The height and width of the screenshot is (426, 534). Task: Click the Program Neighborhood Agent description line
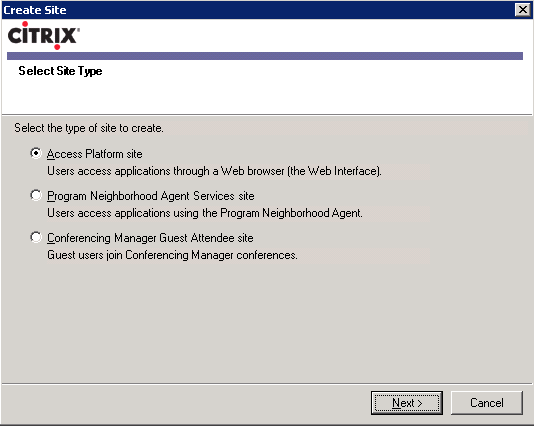[x=205, y=213]
